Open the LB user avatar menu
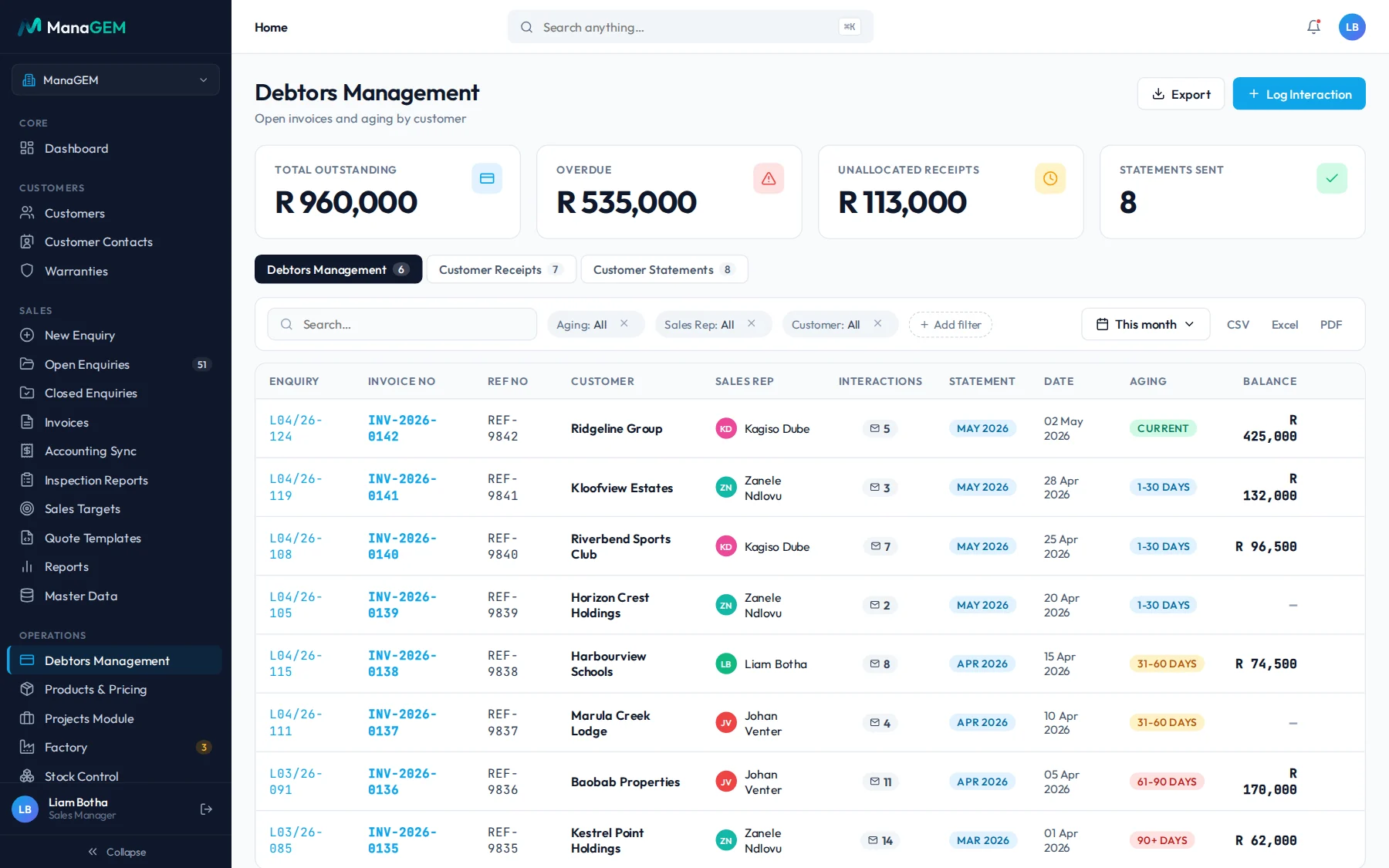 pos(1352,27)
